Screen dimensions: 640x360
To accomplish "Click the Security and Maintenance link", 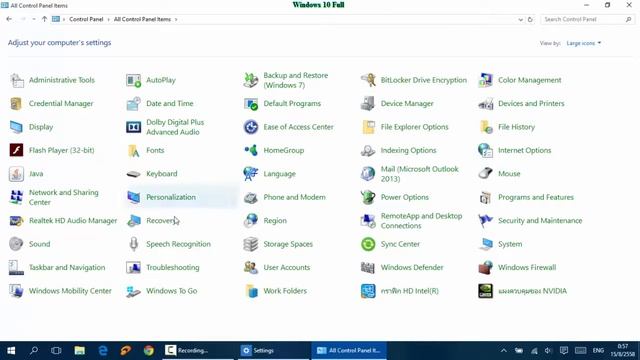I will 540,220.
